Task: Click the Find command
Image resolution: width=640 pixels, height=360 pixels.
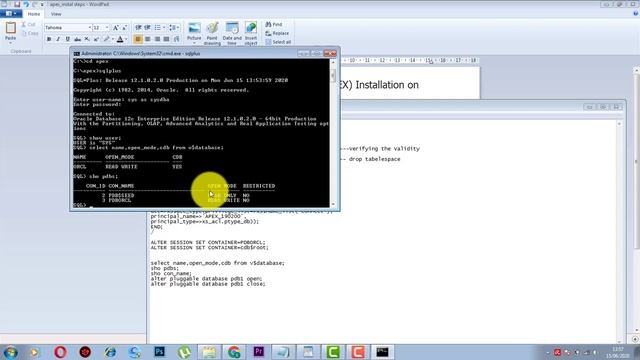Action: 274,24
